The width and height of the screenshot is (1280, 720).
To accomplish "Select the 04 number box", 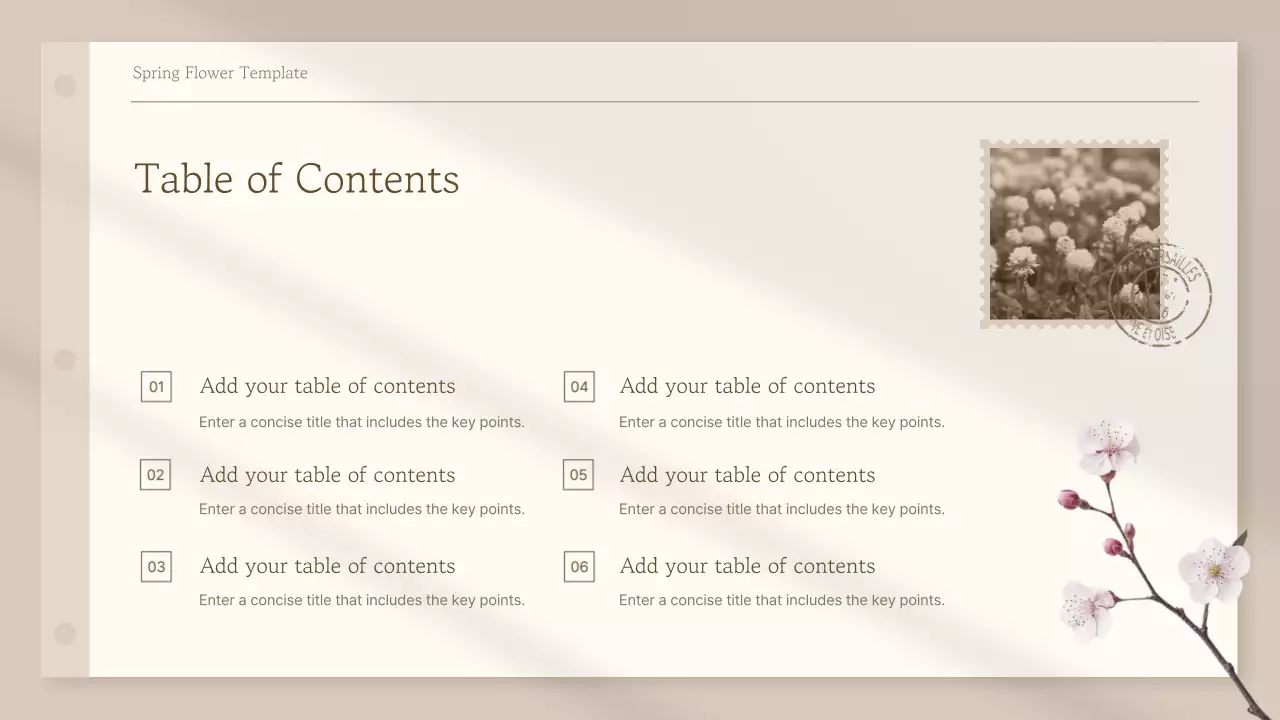I will (579, 387).
